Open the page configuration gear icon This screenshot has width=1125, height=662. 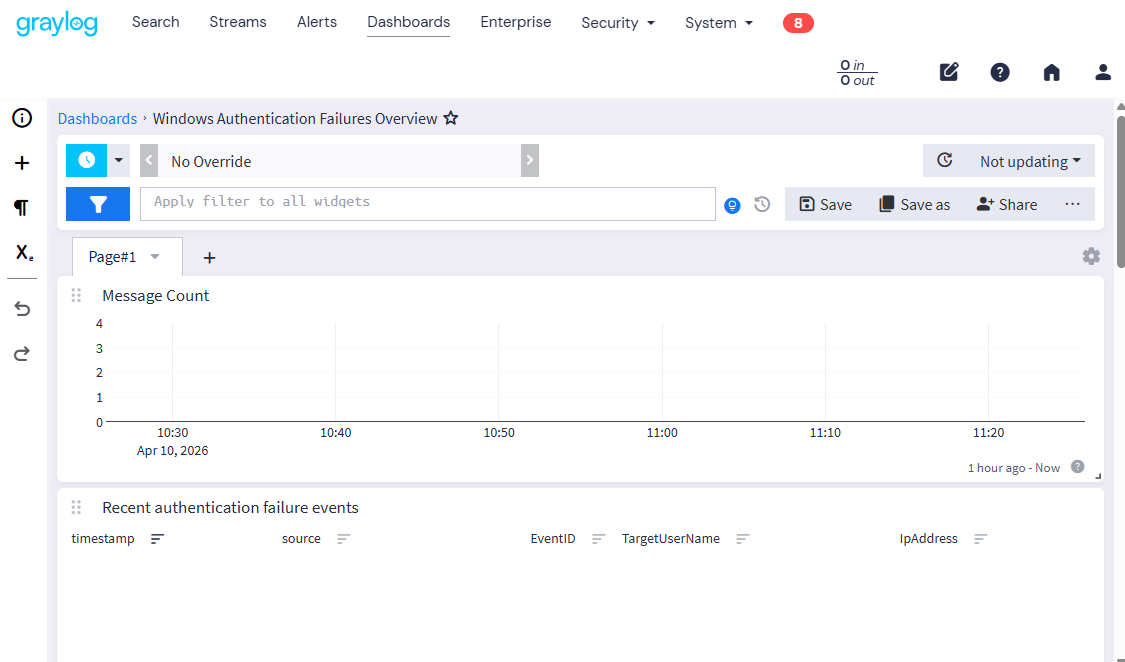click(1091, 256)
